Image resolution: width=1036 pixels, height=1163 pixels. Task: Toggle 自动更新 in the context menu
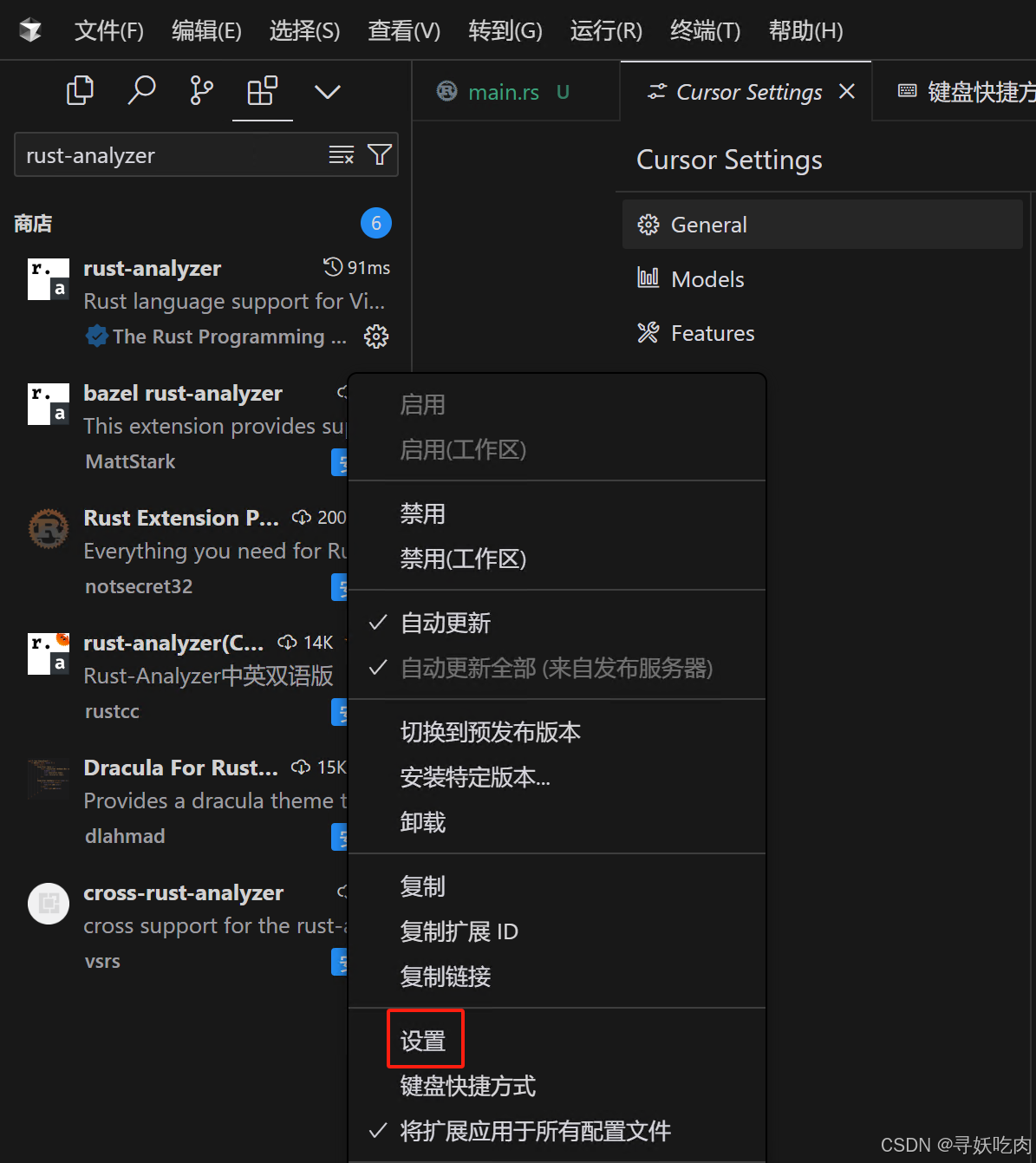[x=557, y=623]
